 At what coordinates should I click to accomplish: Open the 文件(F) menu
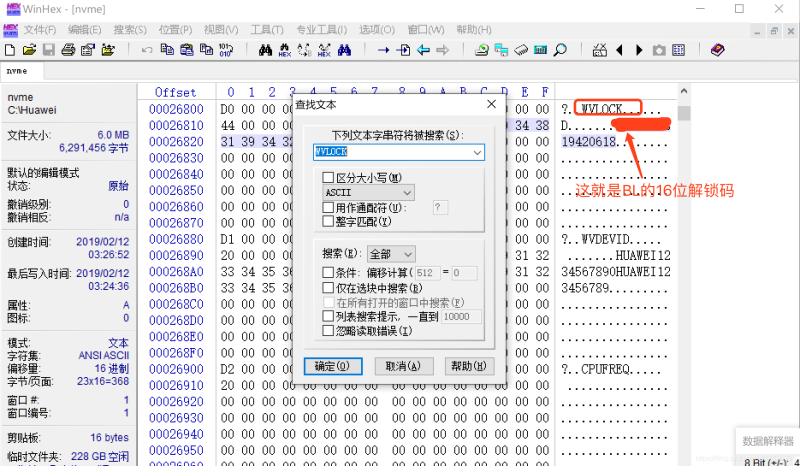(40, 30)
